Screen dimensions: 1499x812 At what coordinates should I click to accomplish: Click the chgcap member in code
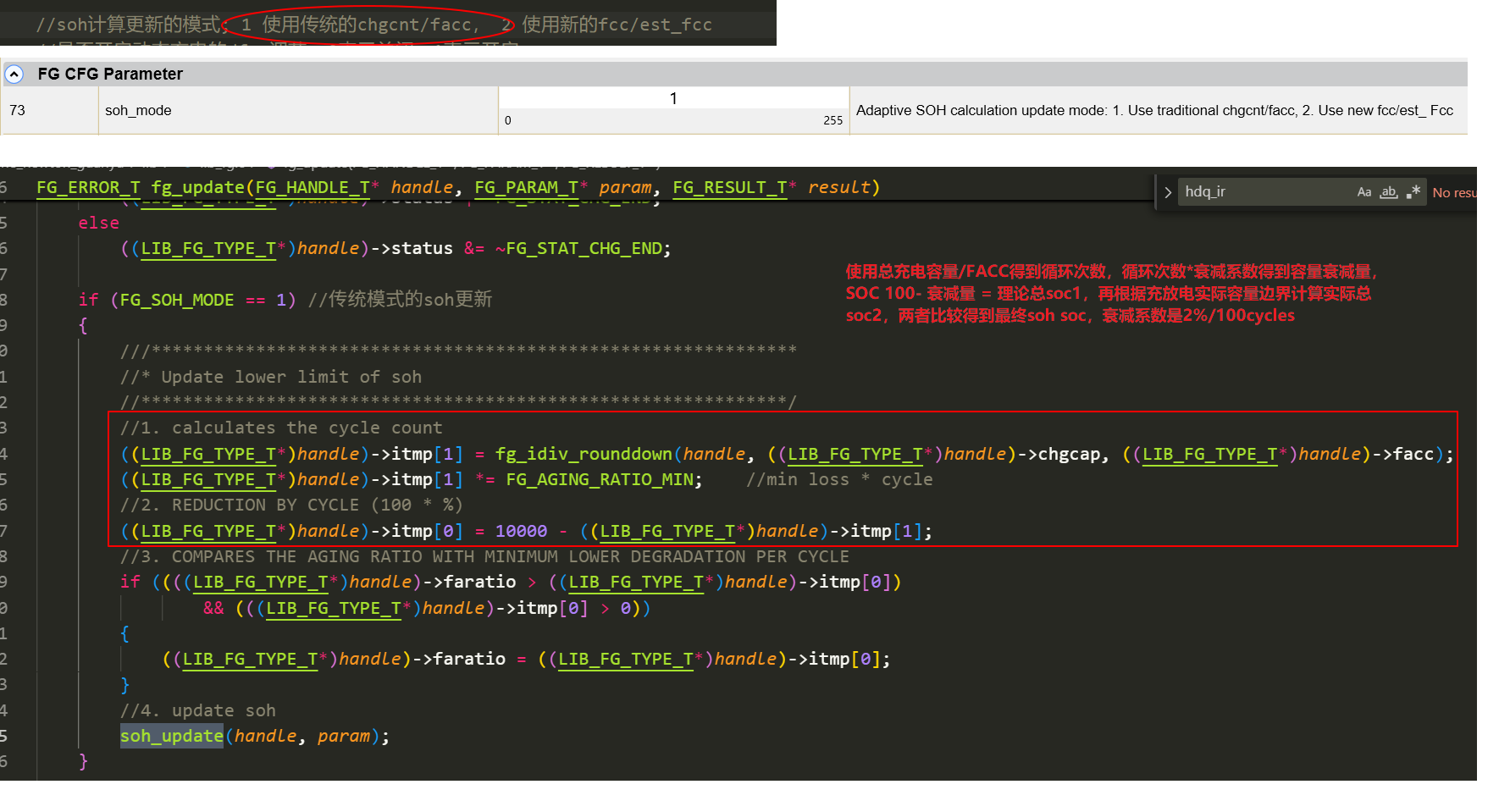point(1069,454)
